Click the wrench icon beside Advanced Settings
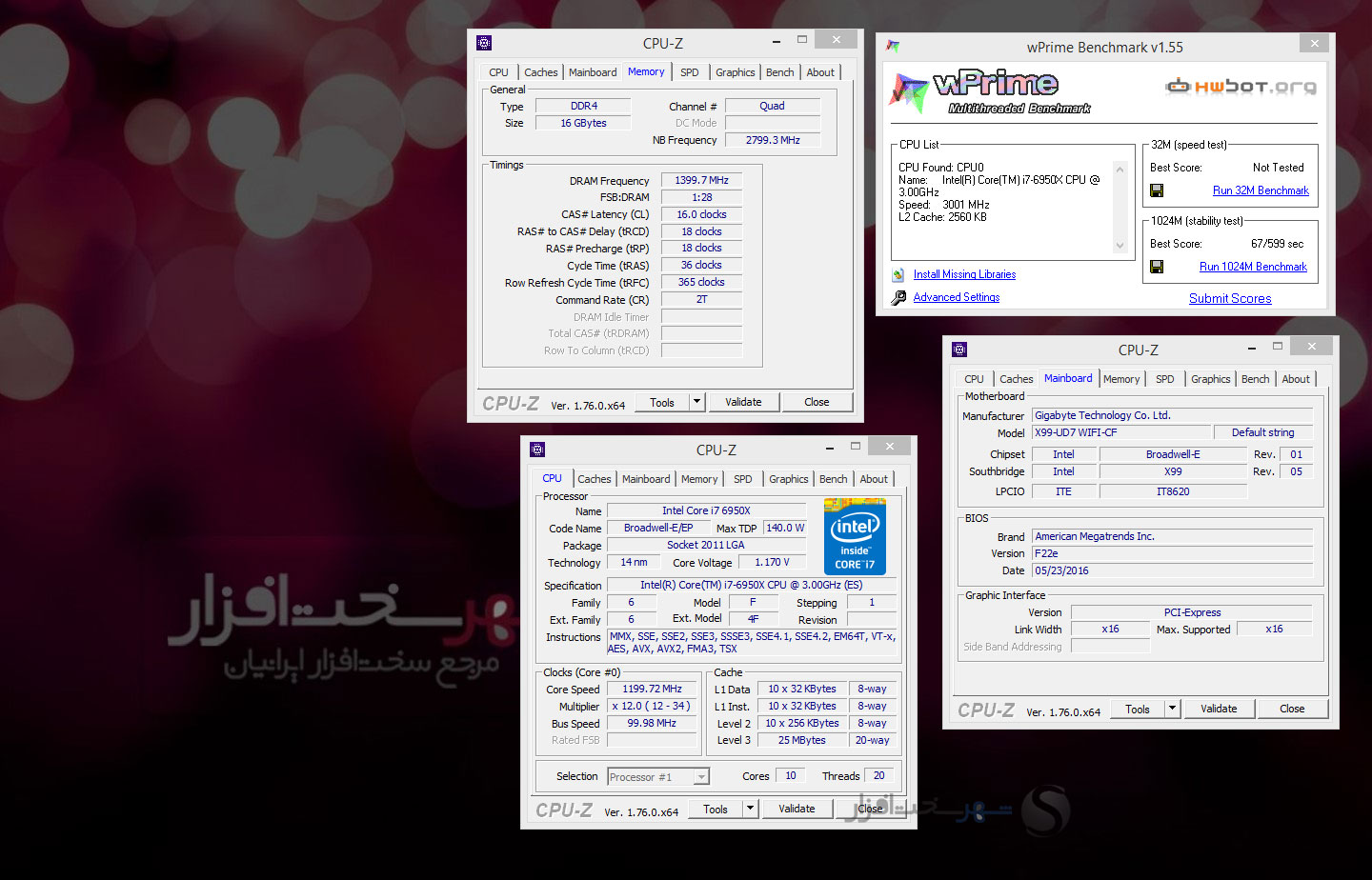The height and width of the screenshot is (880, 1372). [x=898, y=298]
